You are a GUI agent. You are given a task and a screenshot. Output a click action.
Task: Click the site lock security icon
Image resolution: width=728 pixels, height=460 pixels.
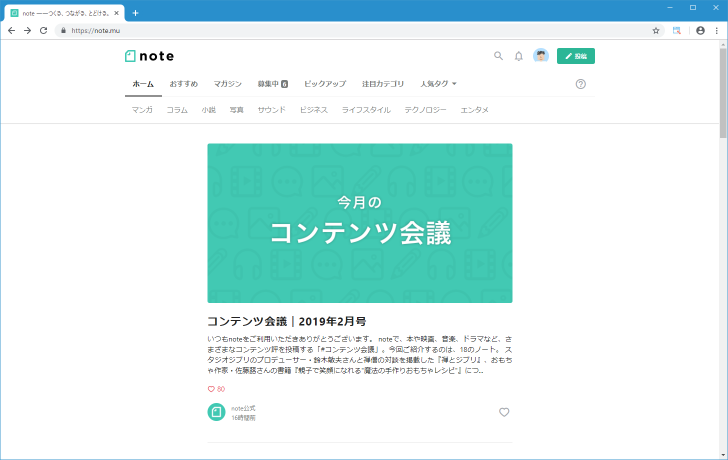[64, 31]
